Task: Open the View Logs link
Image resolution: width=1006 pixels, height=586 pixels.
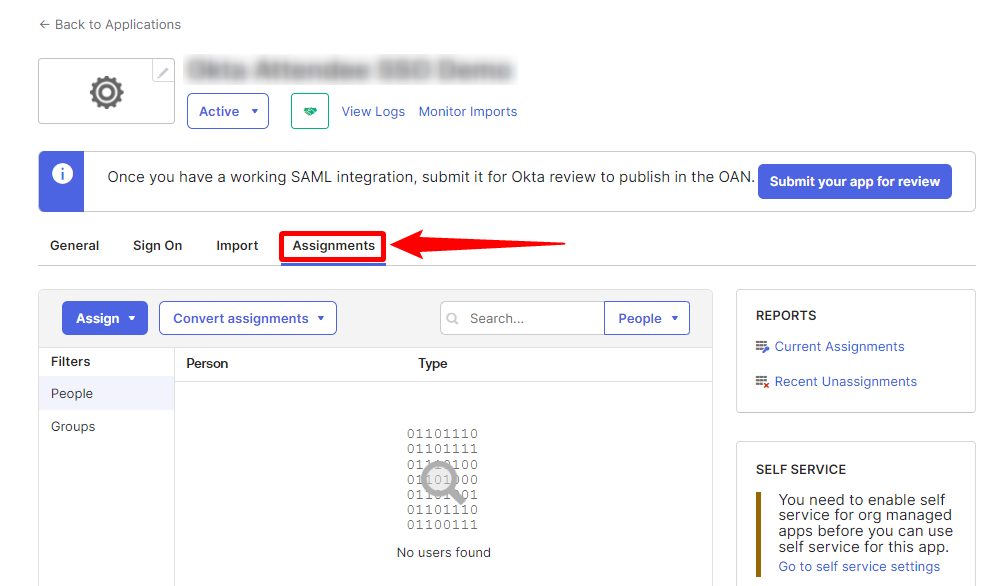Action: click(373, 111)
